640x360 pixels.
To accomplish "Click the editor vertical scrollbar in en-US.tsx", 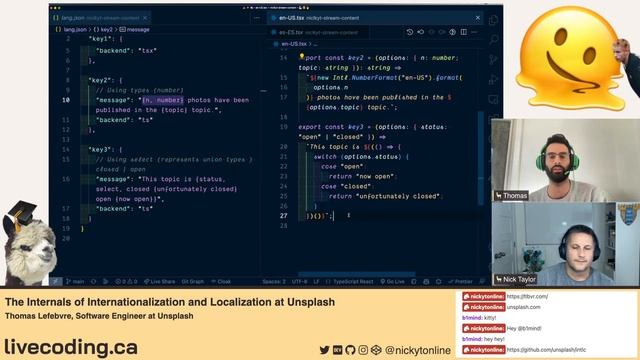I will tap(481, 157).
